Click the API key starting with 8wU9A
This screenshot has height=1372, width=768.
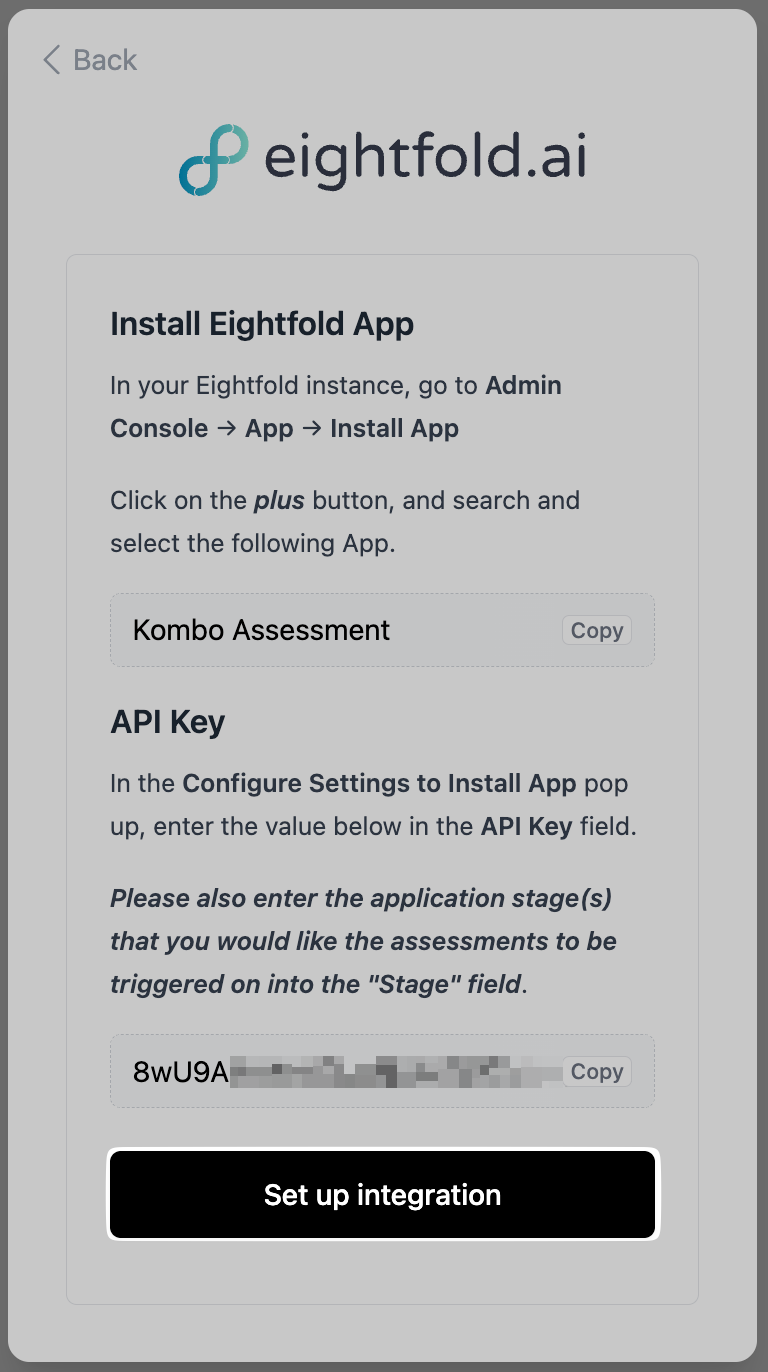pyautogui.click(x=181, y=1072)
